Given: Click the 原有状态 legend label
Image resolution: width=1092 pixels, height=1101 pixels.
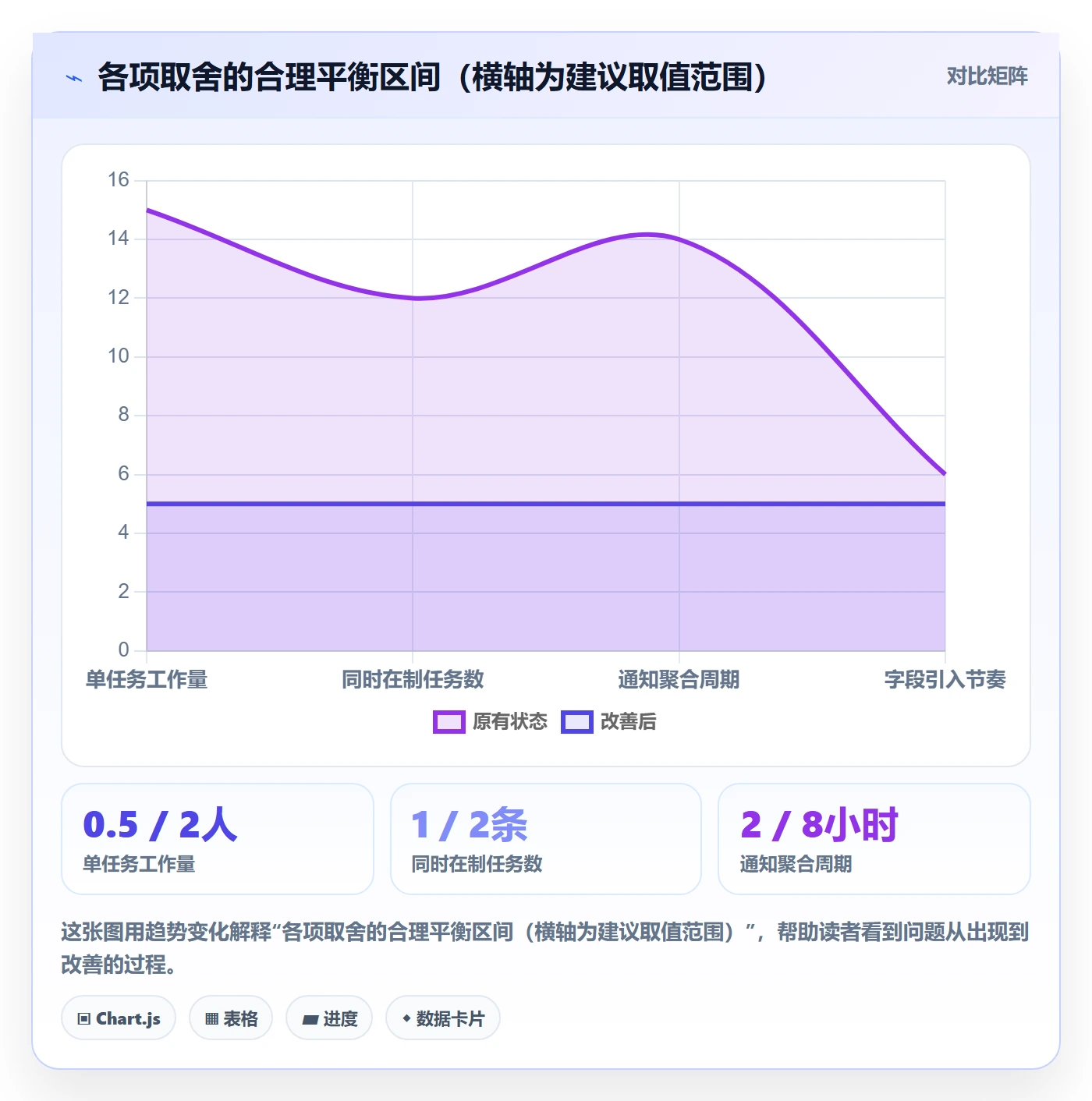Looking at the screenshot, I should coord(510,722).
